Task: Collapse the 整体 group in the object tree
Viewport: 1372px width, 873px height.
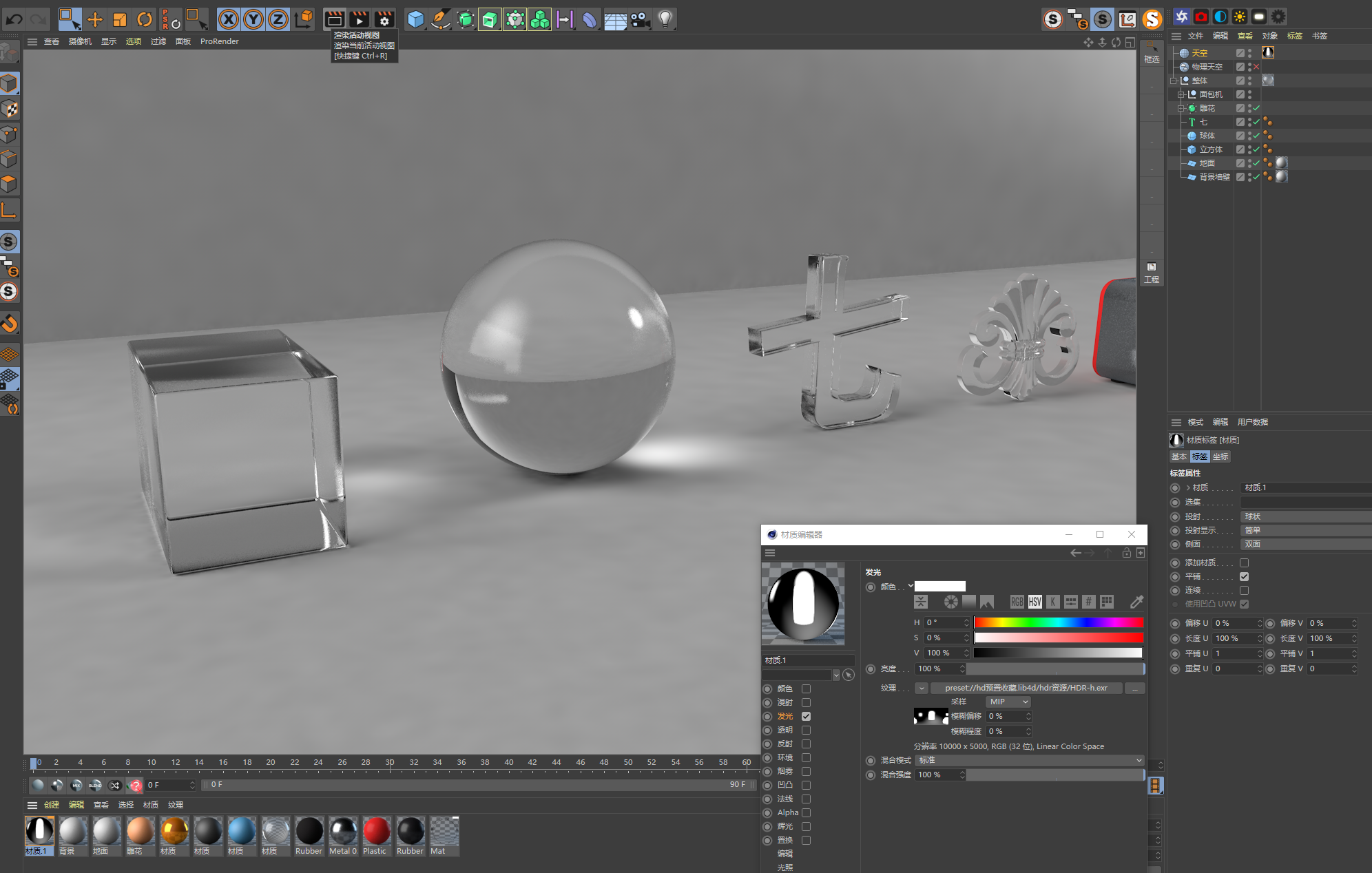Action: click(x=1173, y=81)
